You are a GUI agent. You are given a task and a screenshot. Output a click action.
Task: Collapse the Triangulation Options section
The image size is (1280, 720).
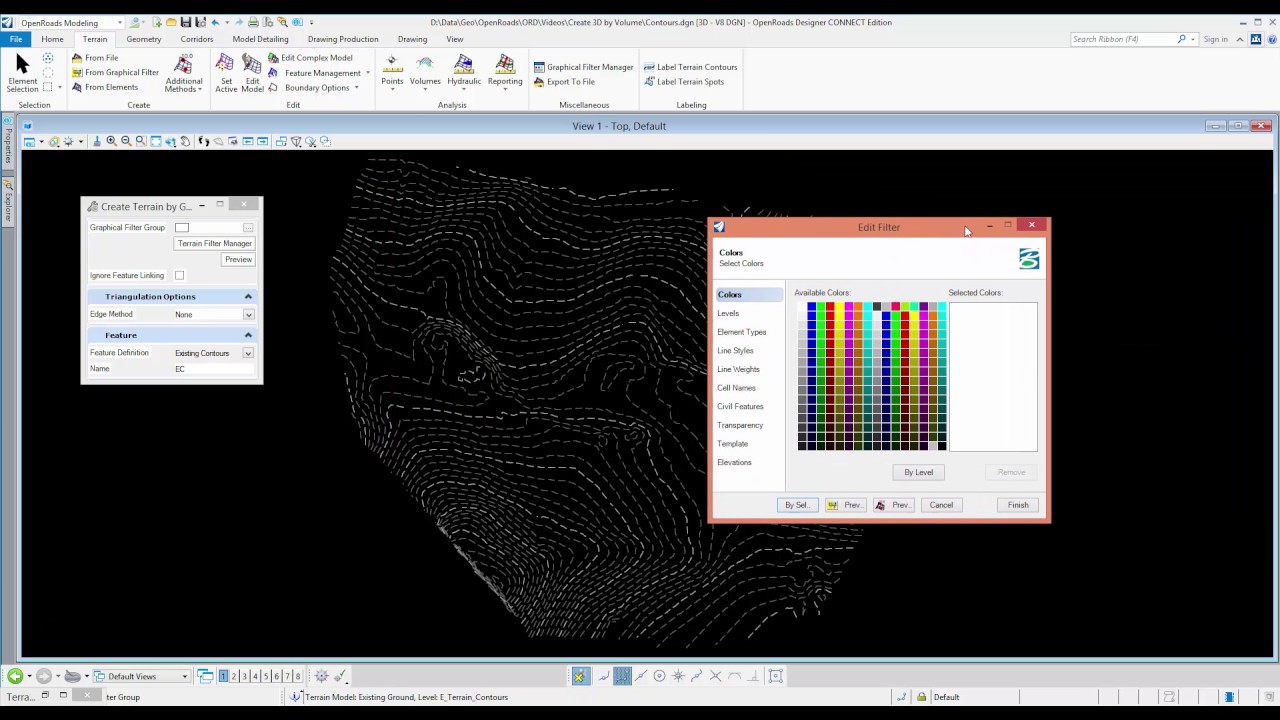point(248,296)
